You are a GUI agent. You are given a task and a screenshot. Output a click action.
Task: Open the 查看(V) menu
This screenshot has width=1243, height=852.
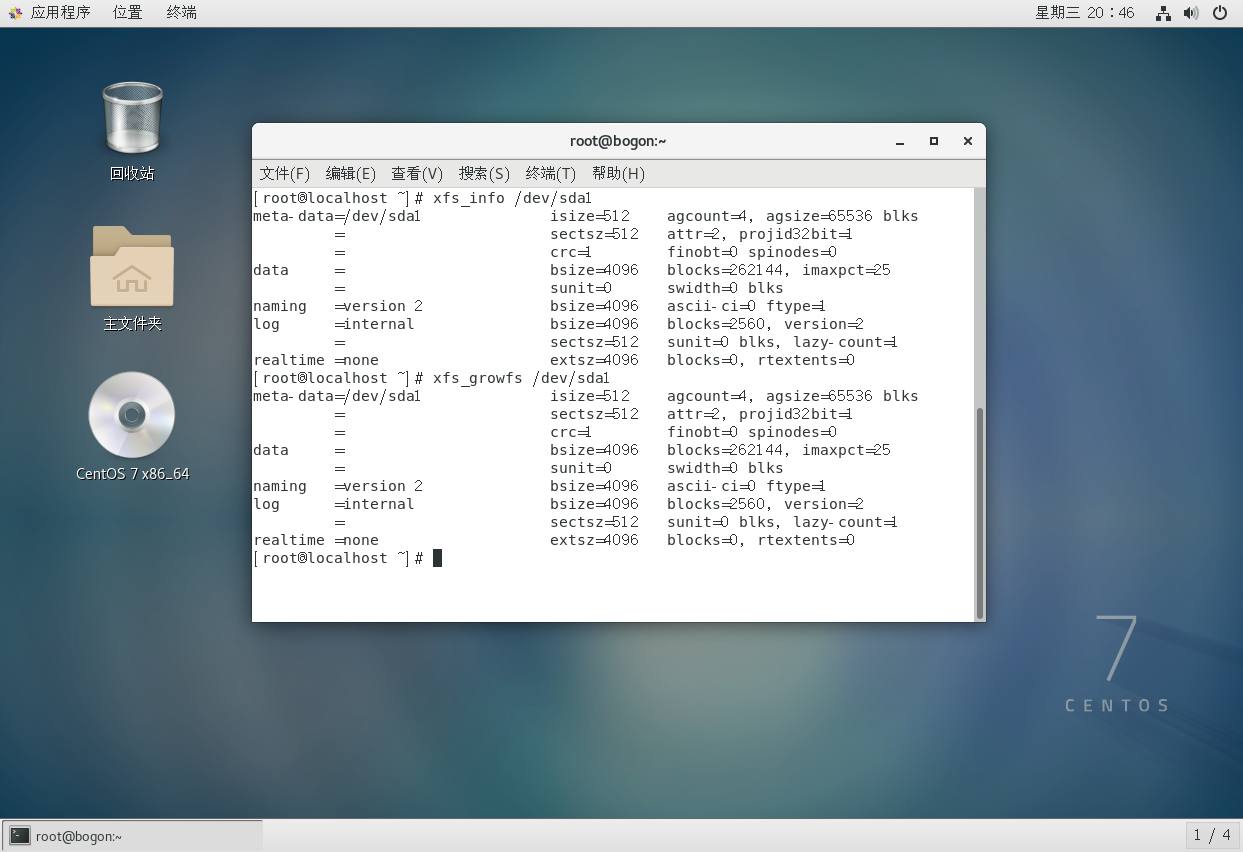point(417,173)
